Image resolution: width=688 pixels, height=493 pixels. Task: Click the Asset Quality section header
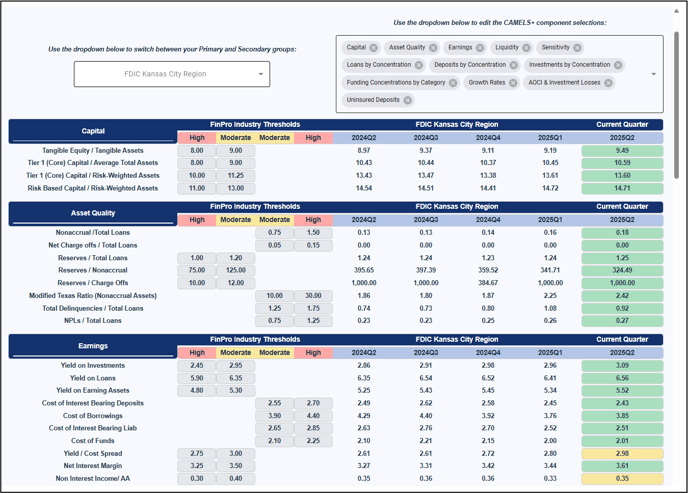92,213
